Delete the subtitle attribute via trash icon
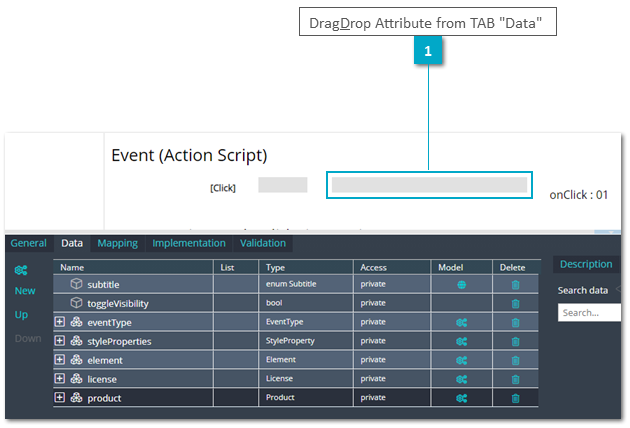 tap(515, 285)
